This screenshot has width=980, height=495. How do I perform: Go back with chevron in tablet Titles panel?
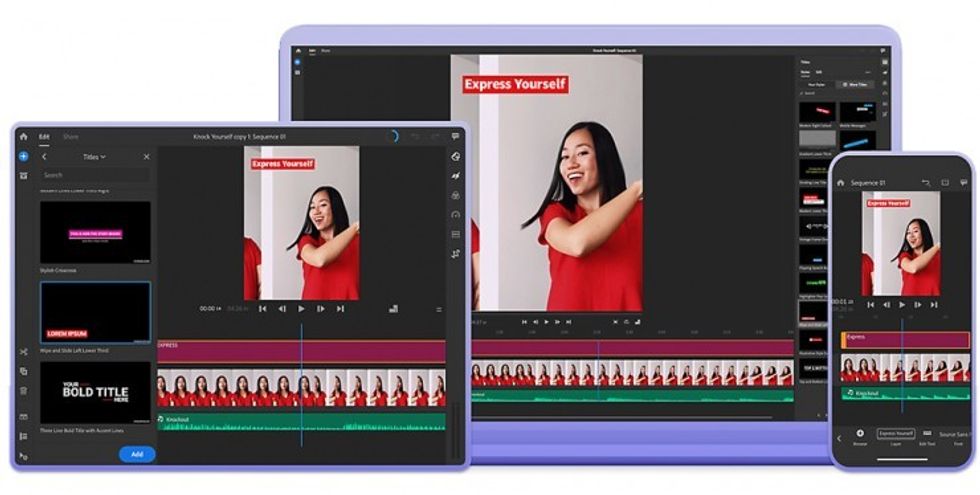(44, 157)
